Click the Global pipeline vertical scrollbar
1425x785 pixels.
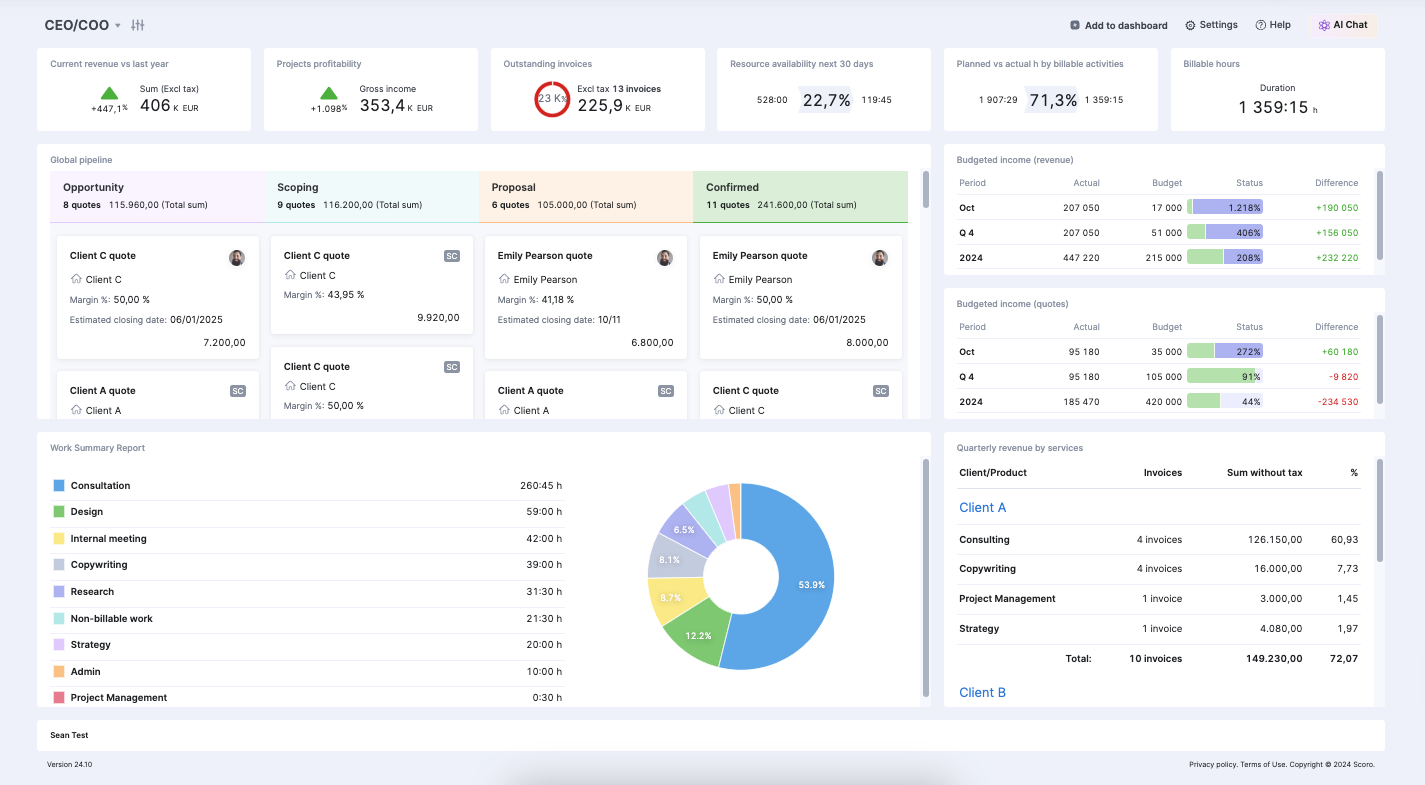[926, 190]
